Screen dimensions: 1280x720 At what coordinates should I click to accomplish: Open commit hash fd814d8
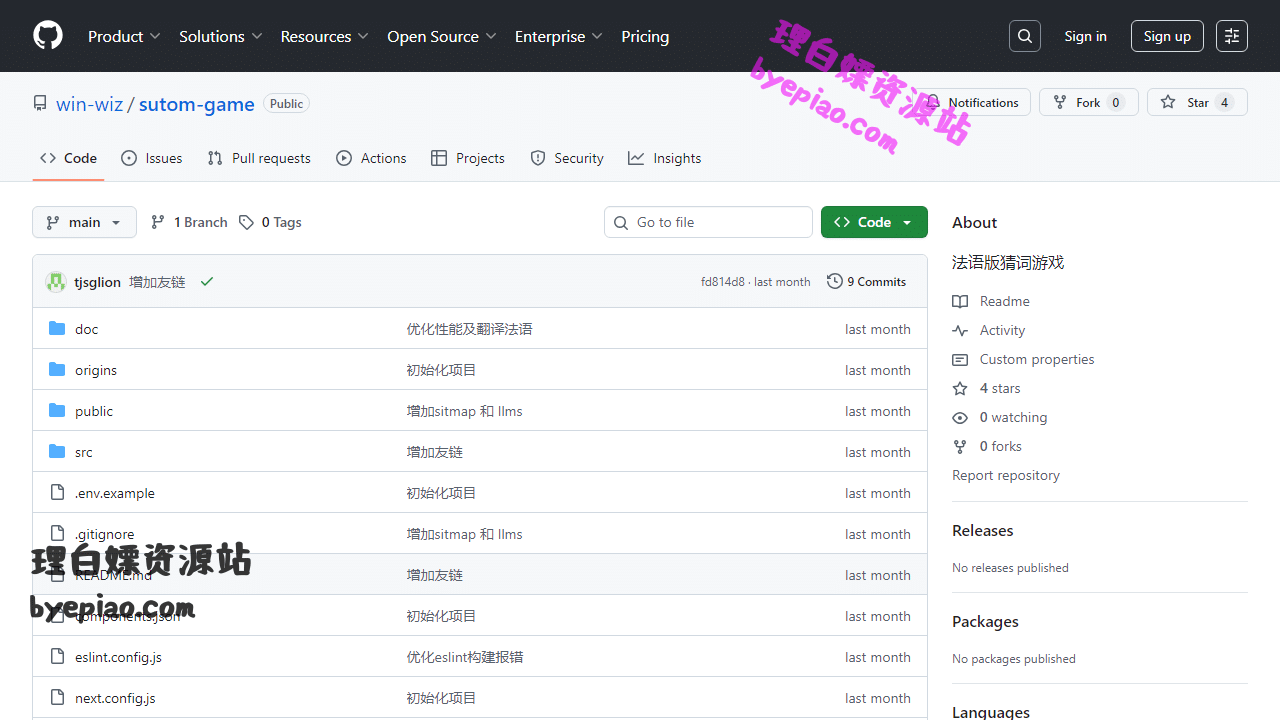(x=723, y=282)
